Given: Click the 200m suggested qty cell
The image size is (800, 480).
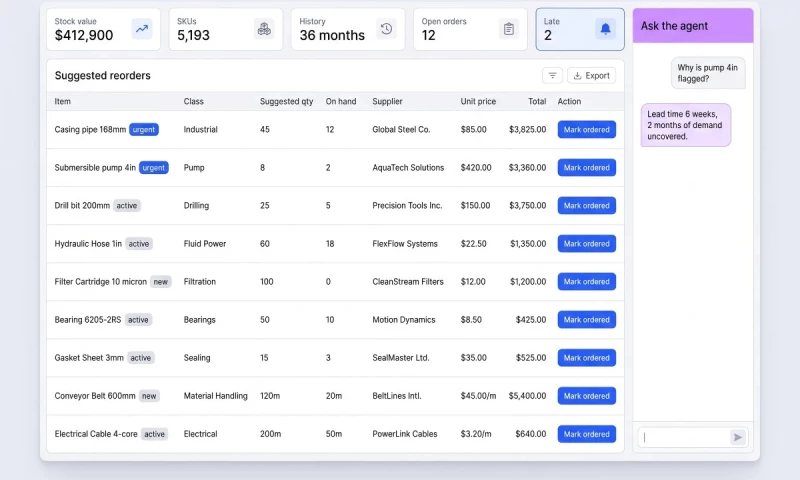Looking at the screenshot, I should pos(270,434).
